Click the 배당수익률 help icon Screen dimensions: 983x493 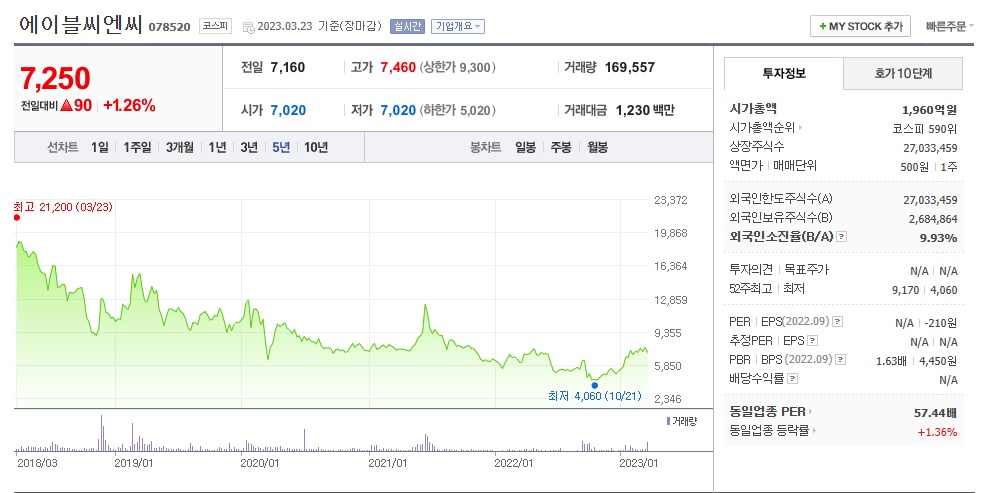click(x=792, y=378)
